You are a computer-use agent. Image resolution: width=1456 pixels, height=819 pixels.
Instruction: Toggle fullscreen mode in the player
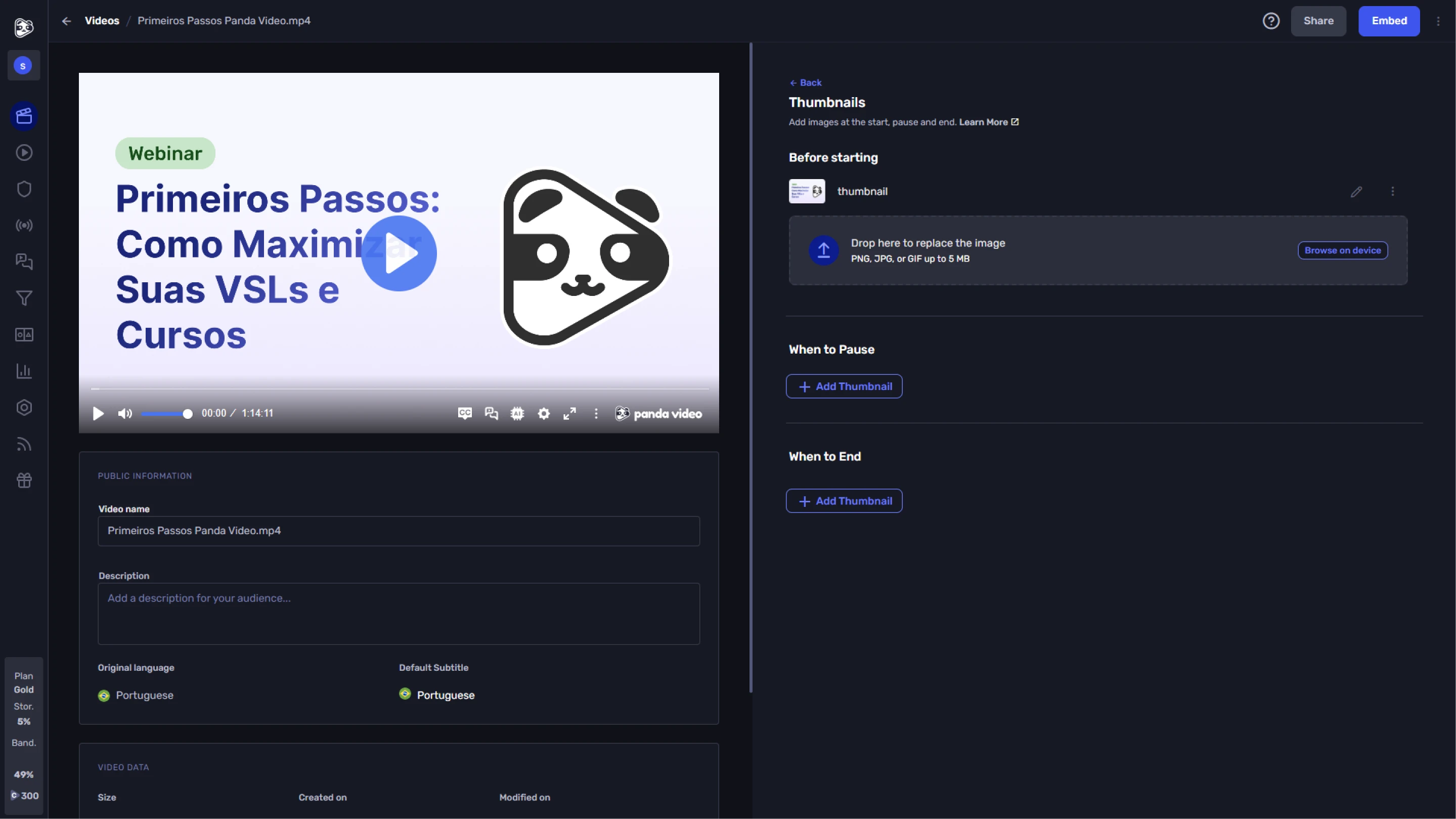click(x=569, y=414)
